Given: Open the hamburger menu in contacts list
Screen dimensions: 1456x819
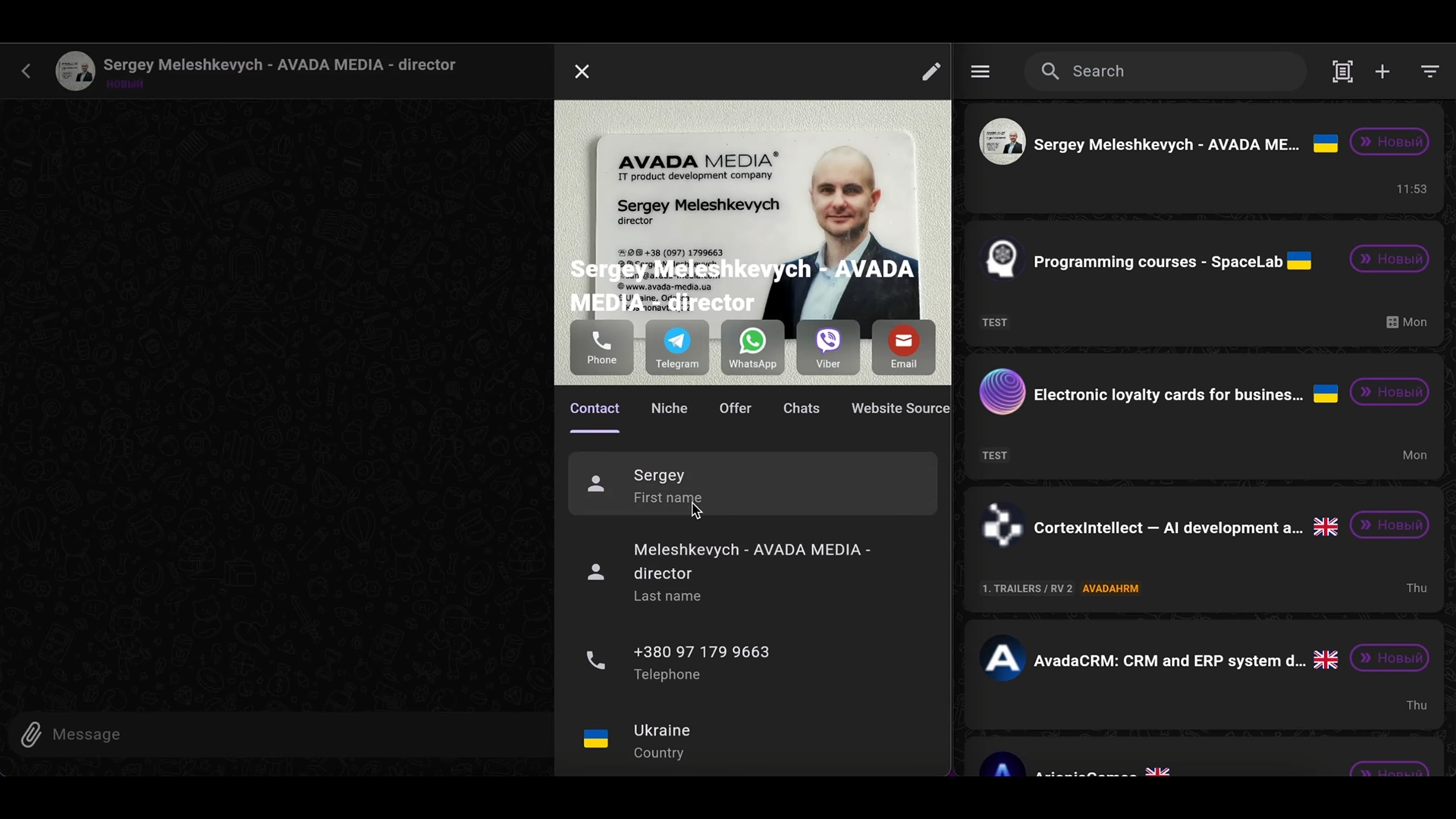Looking at the screenshot, I should (980, 71).
